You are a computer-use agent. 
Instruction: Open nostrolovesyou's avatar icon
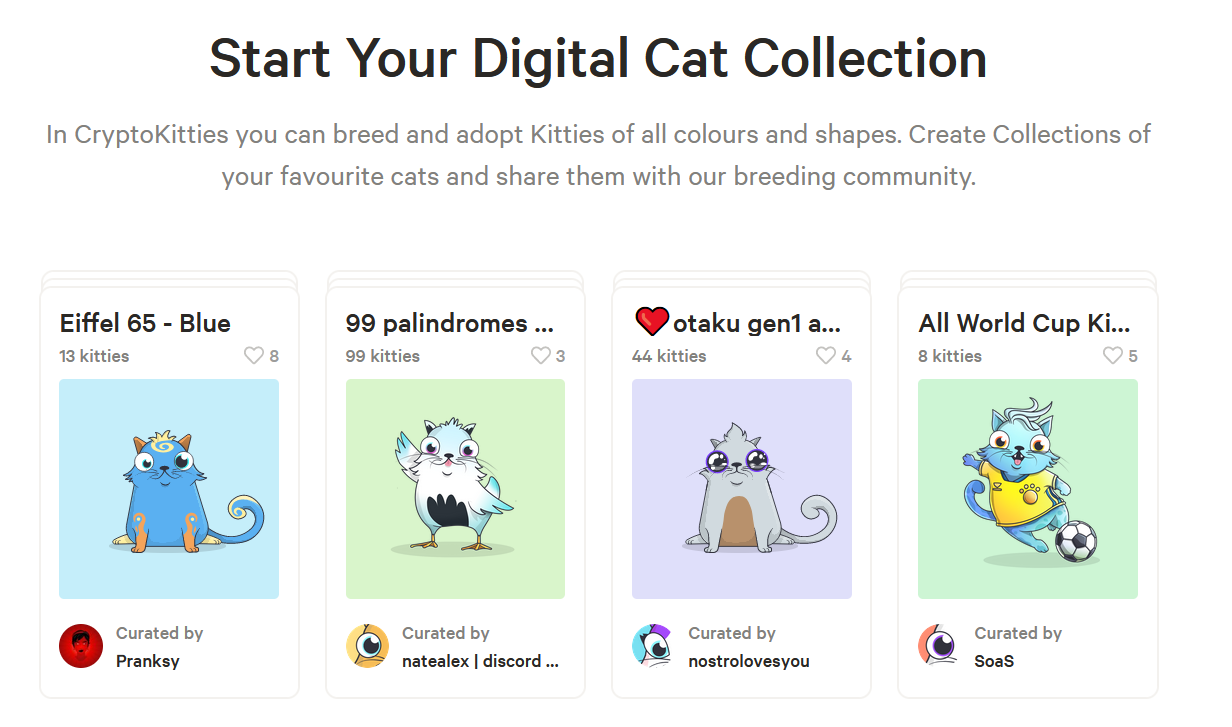coord(653,646)
